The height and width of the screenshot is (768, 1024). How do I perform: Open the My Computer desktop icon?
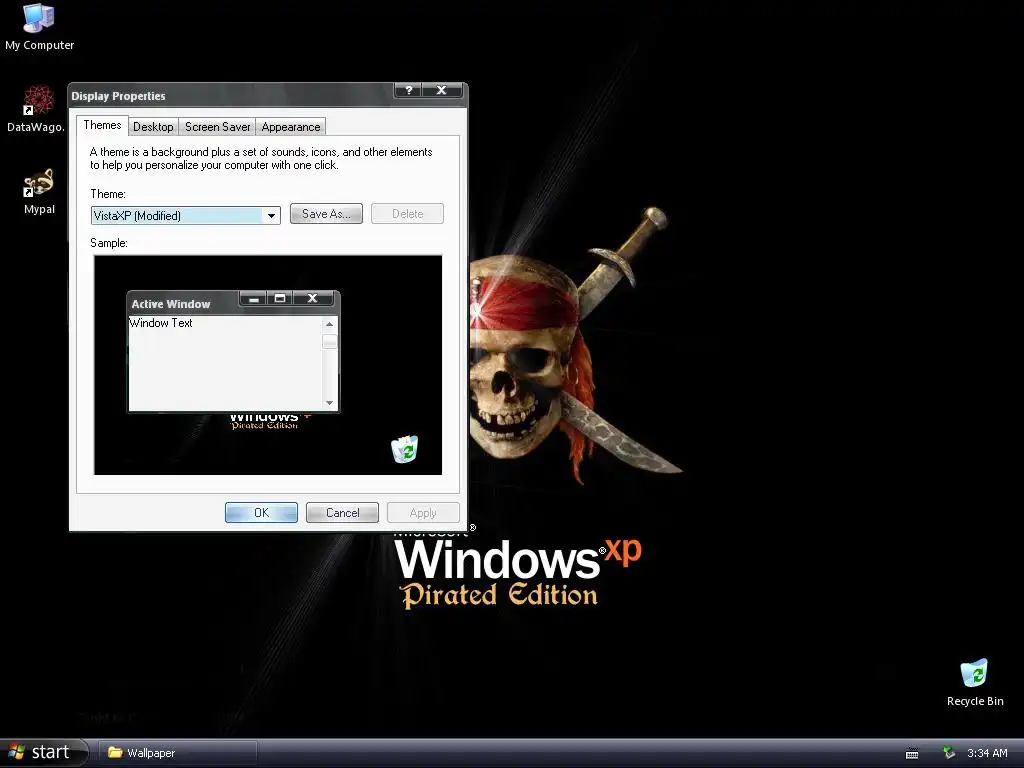[39, 26]
